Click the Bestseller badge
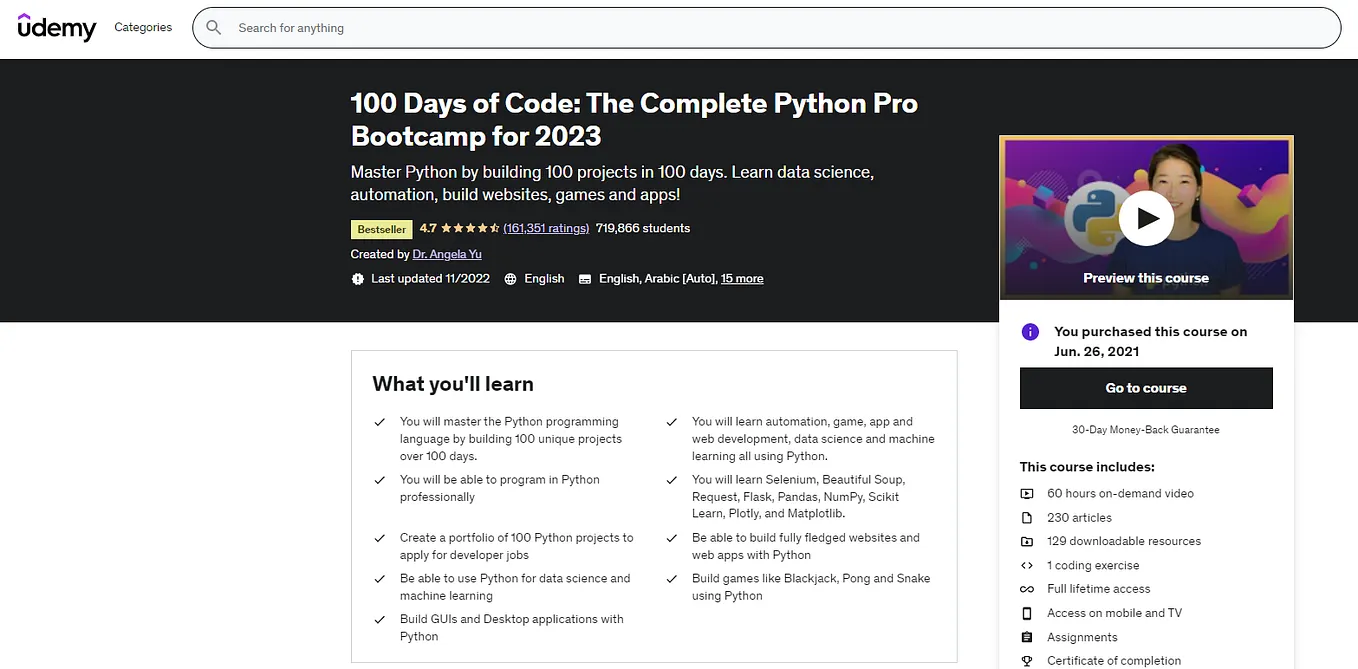This screenshot has width=1358, height=669. coord(381,229)
